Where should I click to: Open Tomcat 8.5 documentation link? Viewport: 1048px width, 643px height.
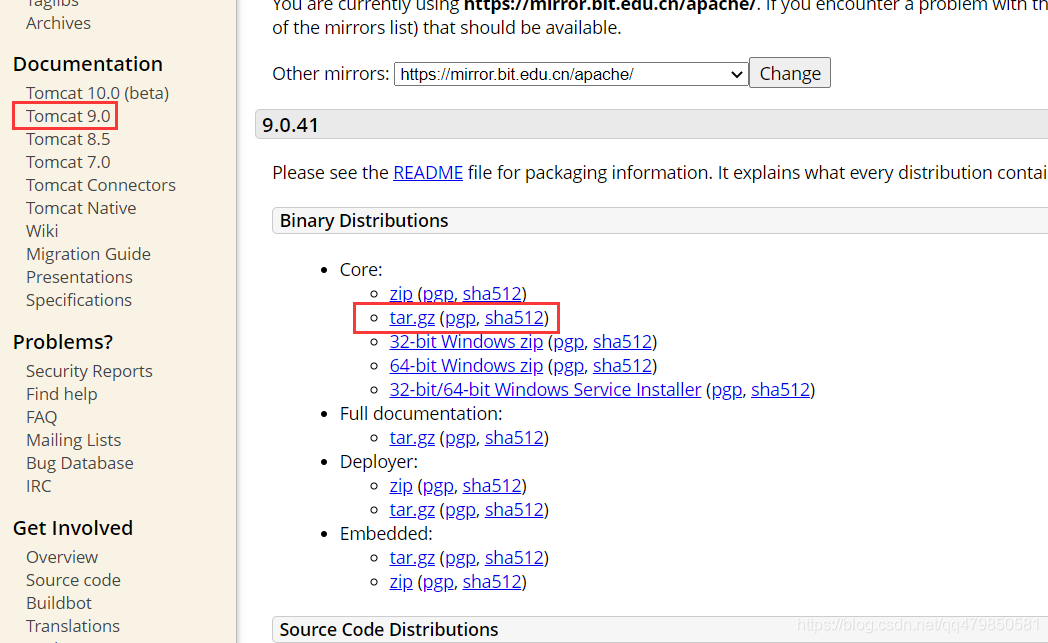pyautogui.click(x=68, y=139)
